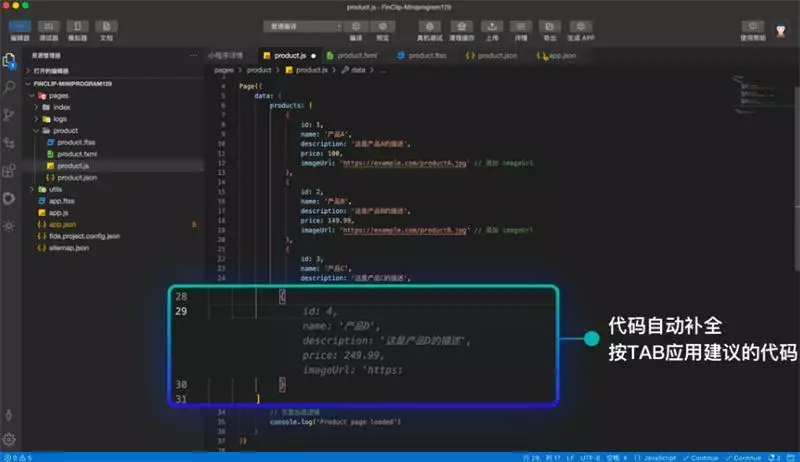
Task: Click 'data' symbol in the breadcrumb
Action: click(x=354, y=70)
